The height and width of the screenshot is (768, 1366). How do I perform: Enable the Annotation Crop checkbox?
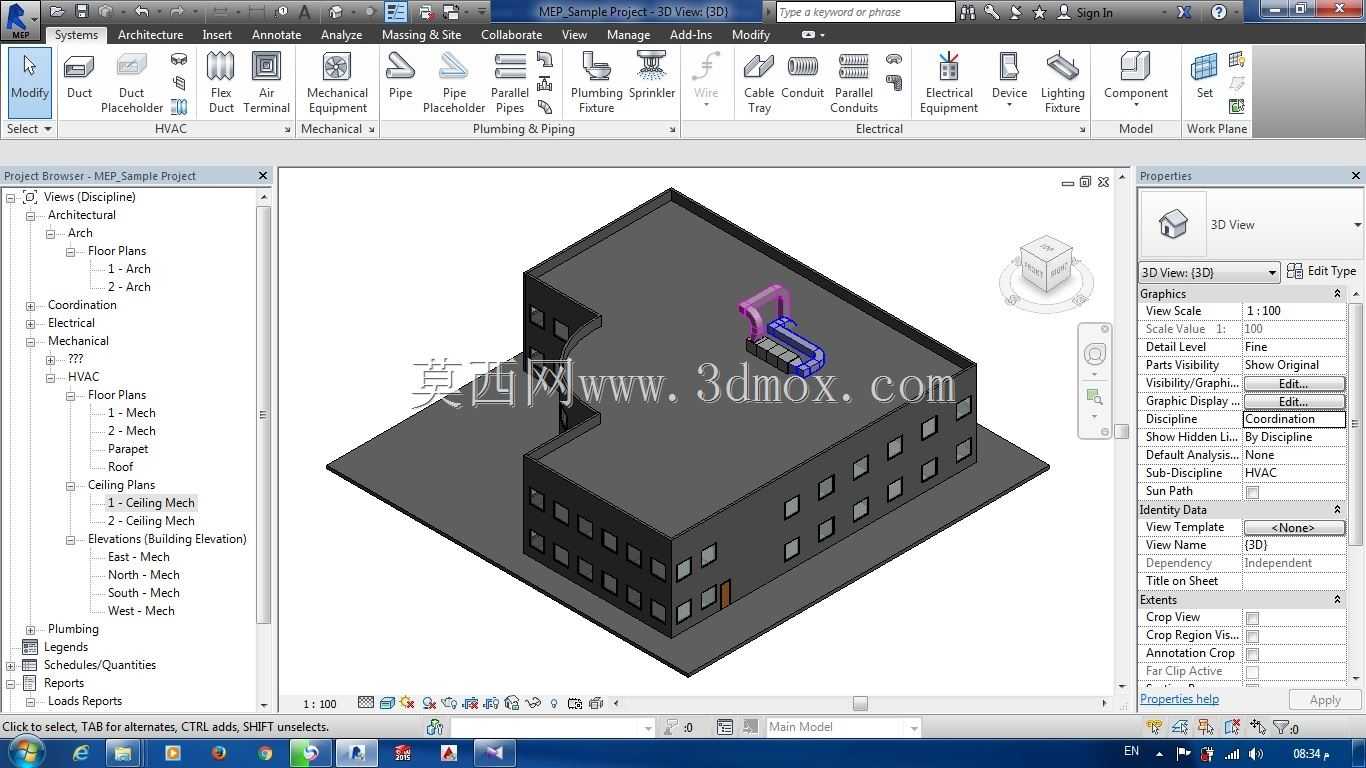click(x=1252, y=654)
